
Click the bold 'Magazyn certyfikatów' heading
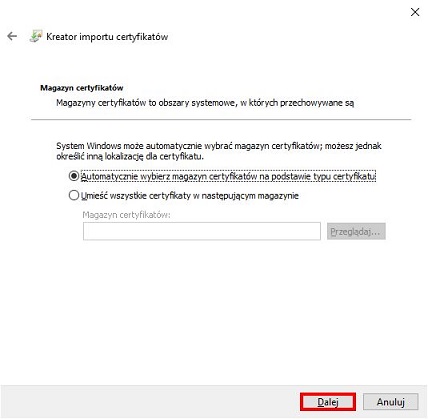click(x=82, y=88)
